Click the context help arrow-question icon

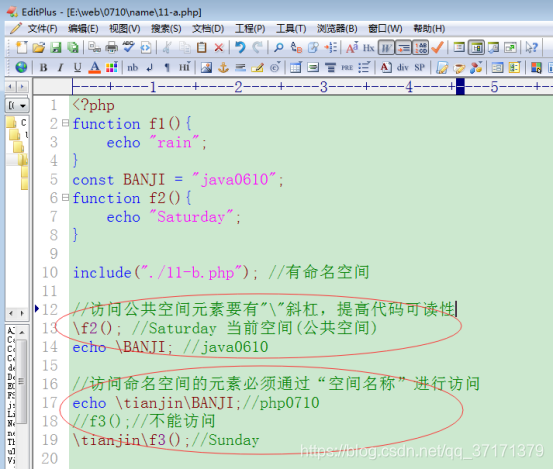pos(532,47)
